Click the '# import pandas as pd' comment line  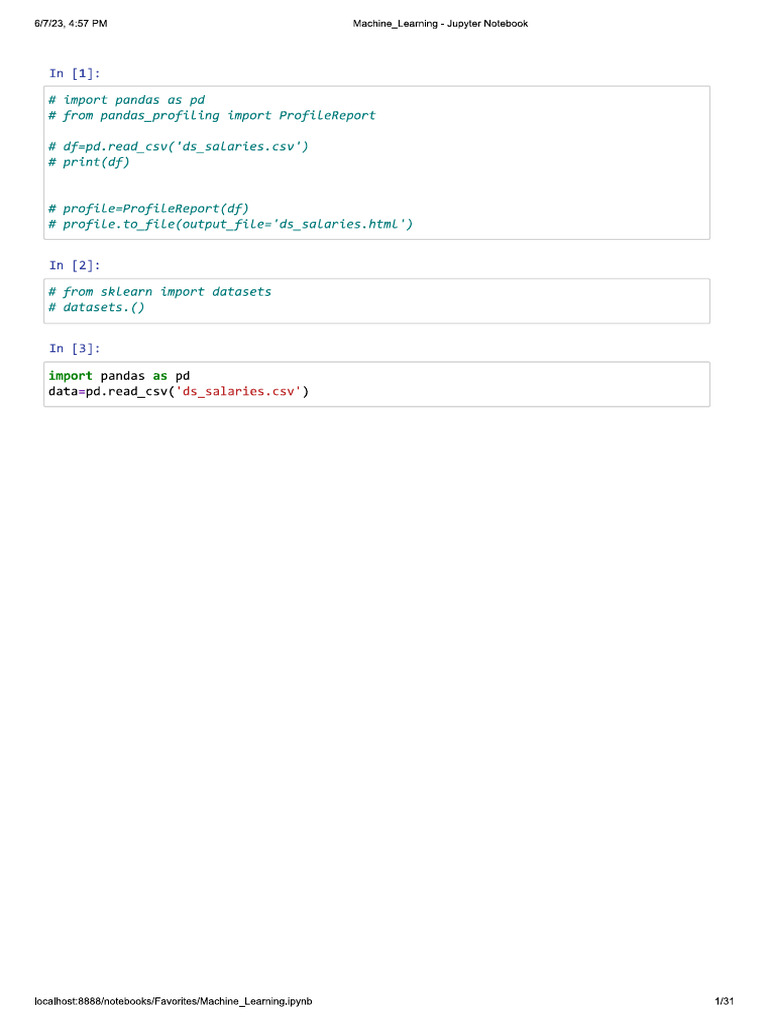pyautogui.click(x=127, y=100)
